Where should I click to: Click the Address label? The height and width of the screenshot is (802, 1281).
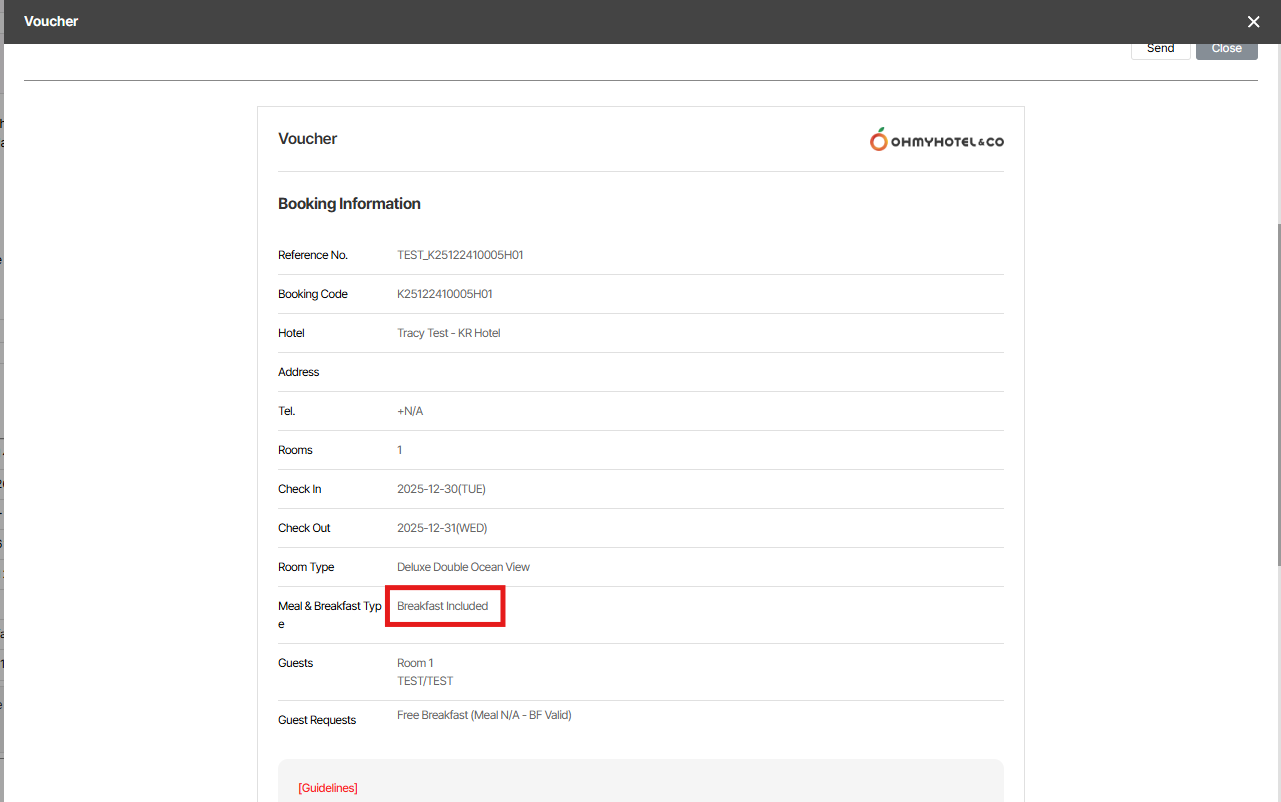[299, 372]
